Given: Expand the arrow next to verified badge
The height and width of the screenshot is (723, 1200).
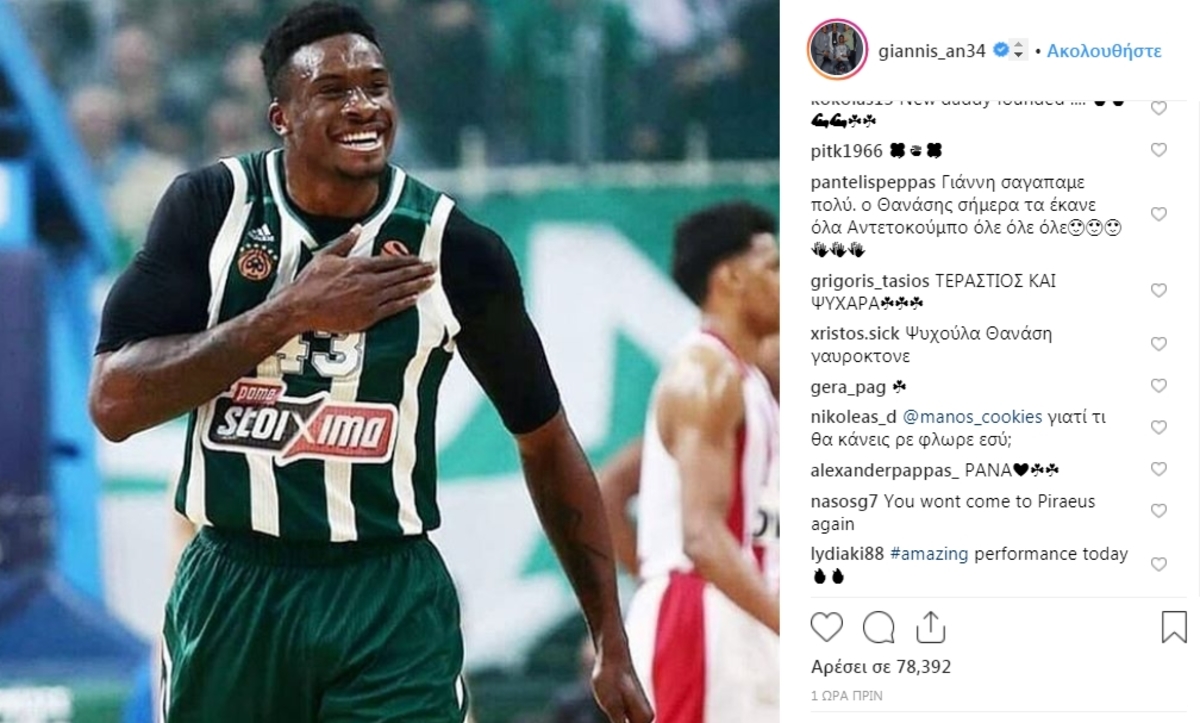Looking at the screenshot, I should [x=1019, y=50].
